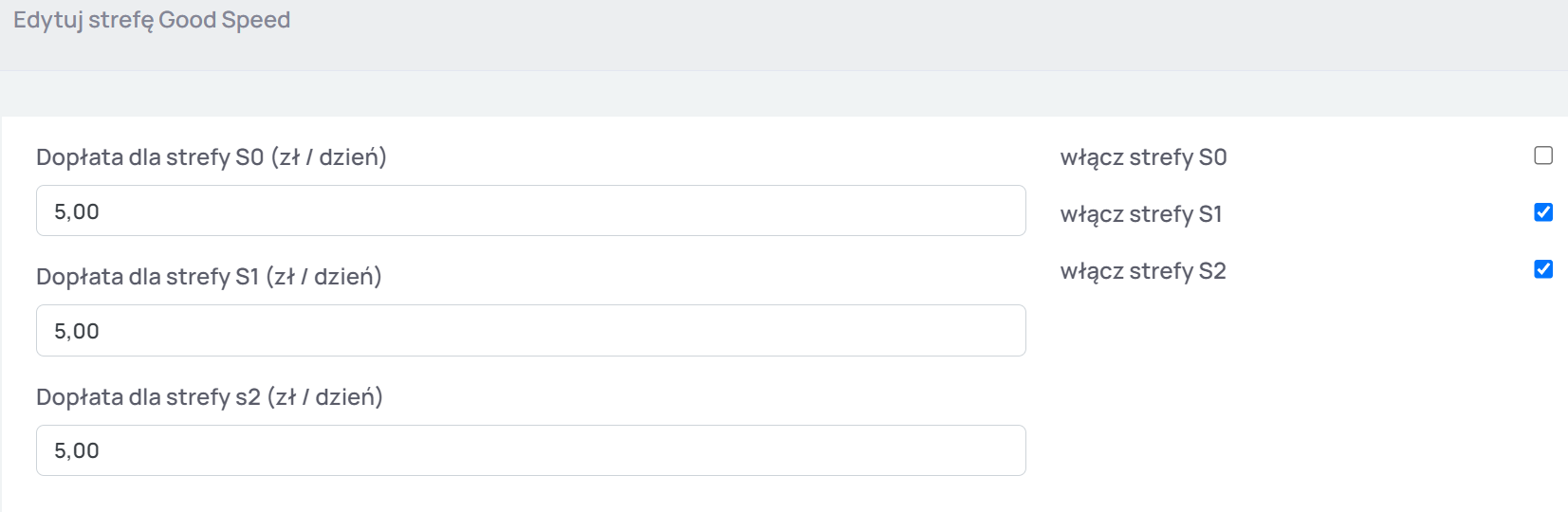Click the "(zł / dzień)" unit in the s2 label
1568x512 pixels.
[325, 397]
